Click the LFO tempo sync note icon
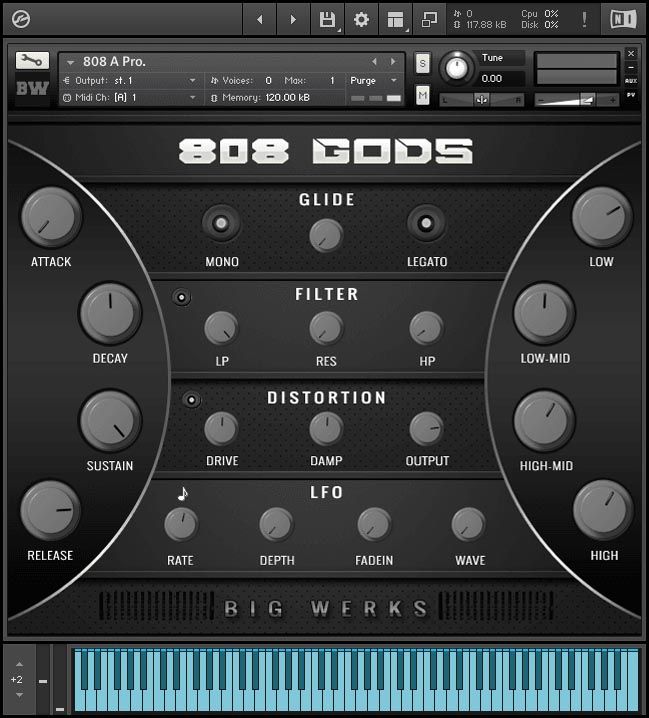The image size is (649, 718). pos(182,493)
